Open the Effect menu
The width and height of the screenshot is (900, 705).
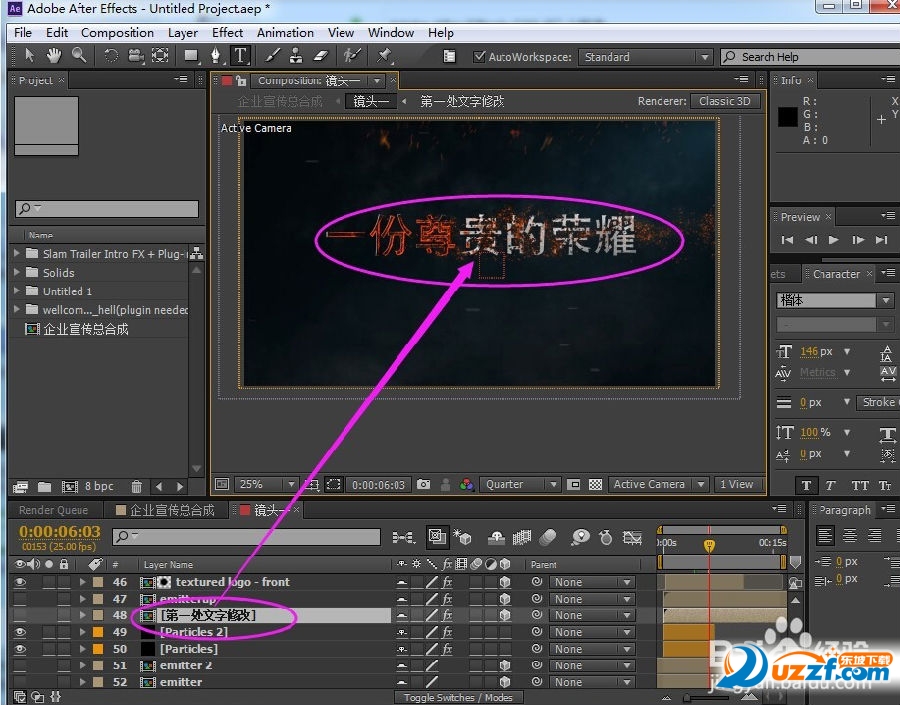(227, 33)
